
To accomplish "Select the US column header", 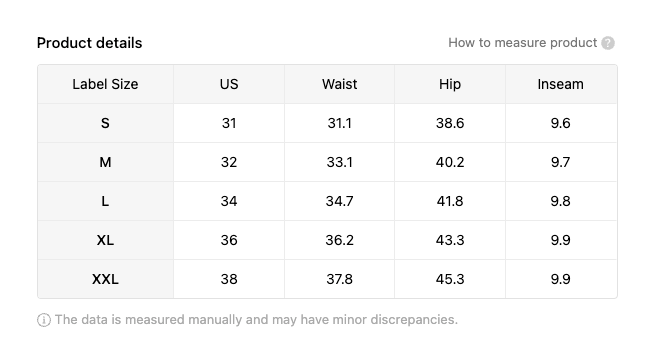I will tap(229, 84).
